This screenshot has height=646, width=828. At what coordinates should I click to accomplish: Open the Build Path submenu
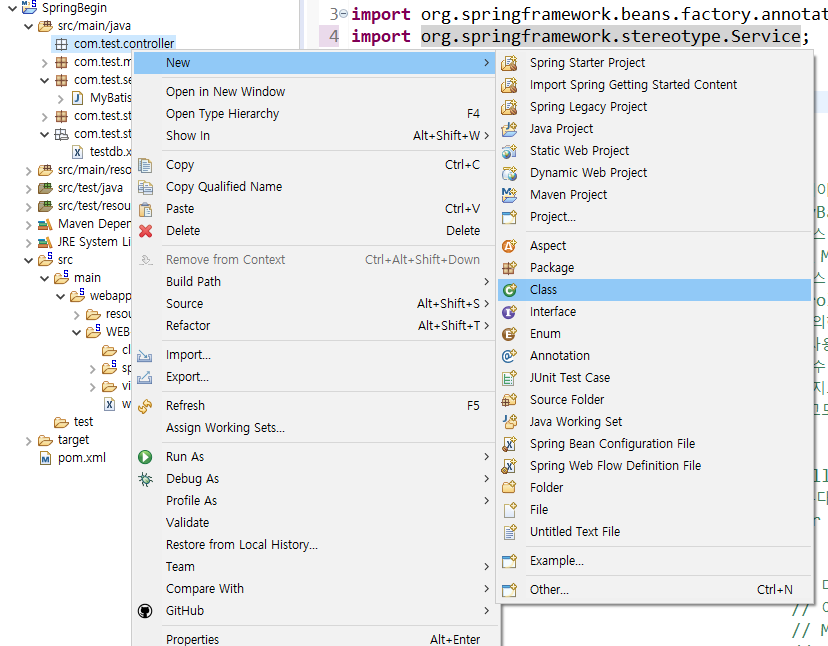click(314, 282)
